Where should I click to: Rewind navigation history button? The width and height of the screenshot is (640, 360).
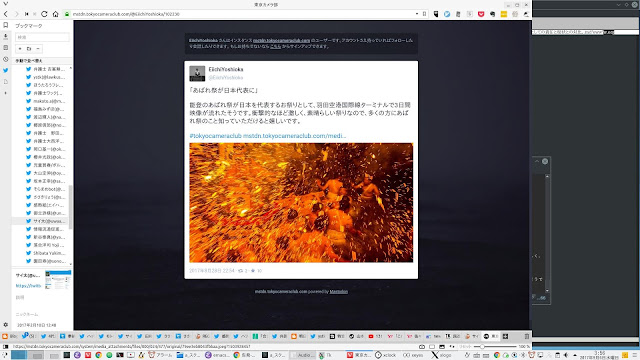point(27,14)
